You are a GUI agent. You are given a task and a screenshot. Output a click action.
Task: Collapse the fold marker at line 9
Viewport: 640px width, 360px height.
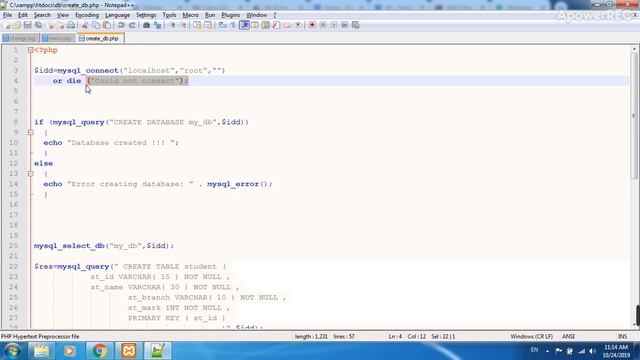tap(31, 132)
